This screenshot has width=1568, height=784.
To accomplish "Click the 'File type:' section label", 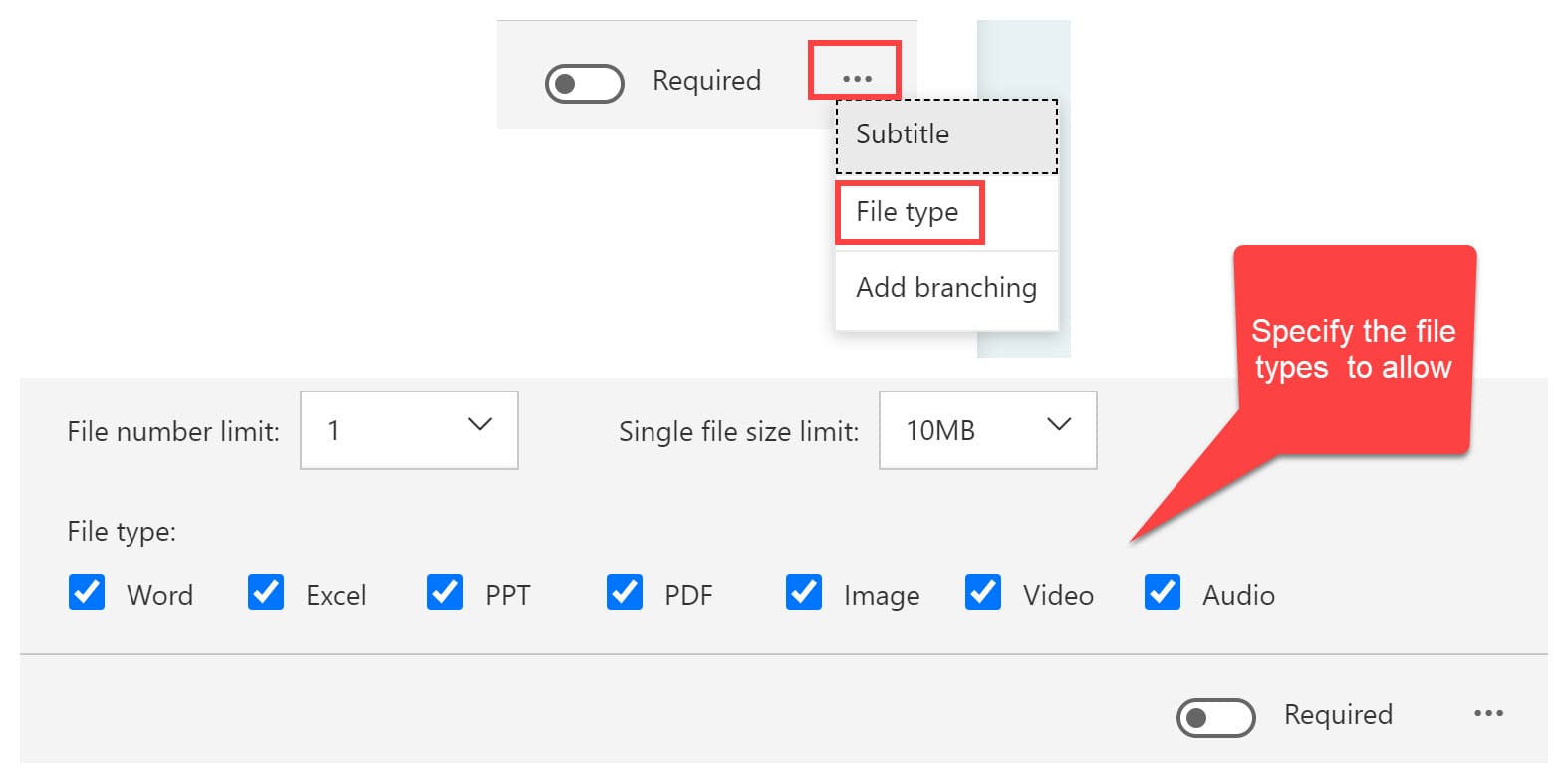I will click(122, 532).
